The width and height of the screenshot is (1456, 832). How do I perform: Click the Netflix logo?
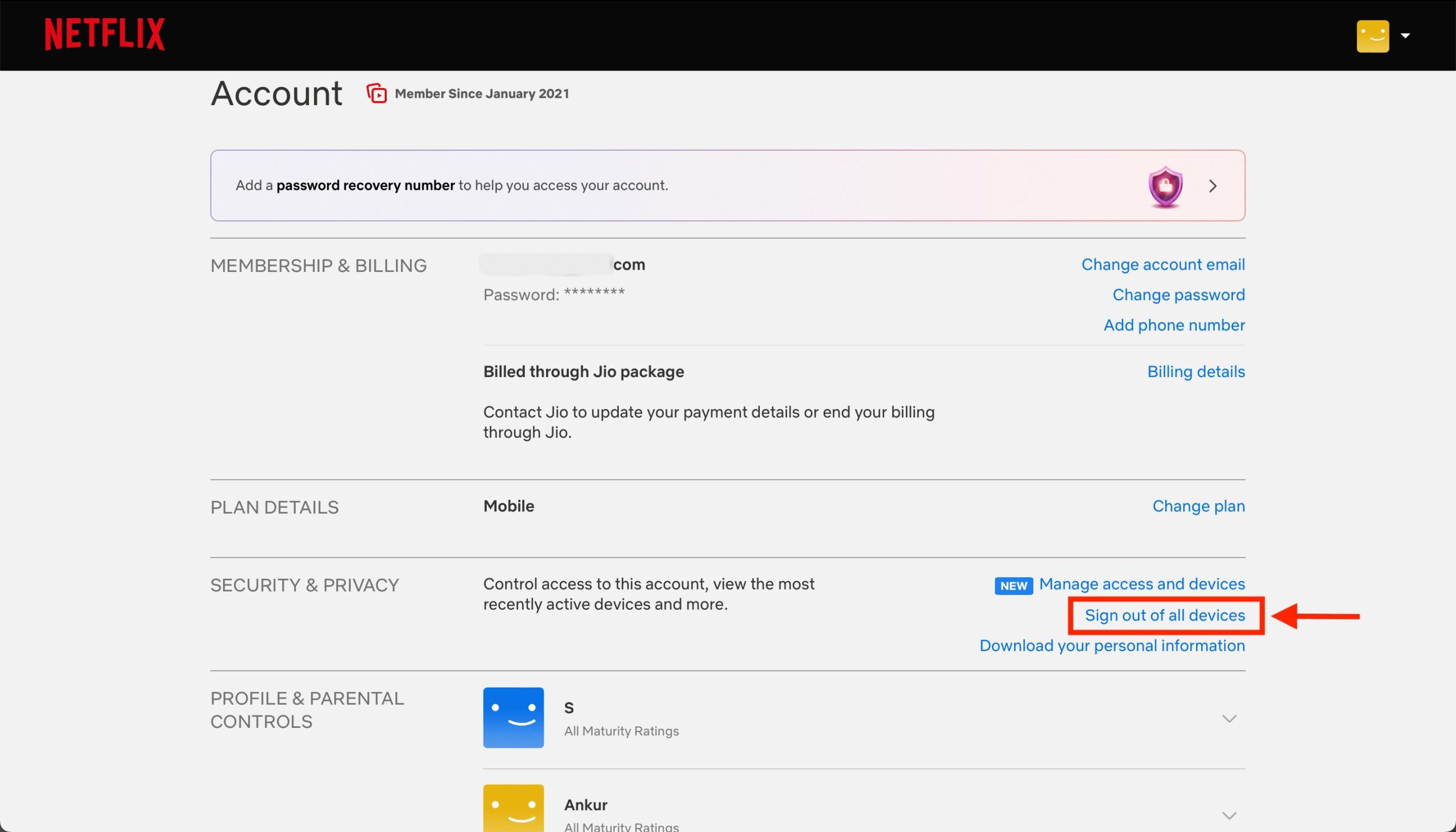(x=105, y=34)
